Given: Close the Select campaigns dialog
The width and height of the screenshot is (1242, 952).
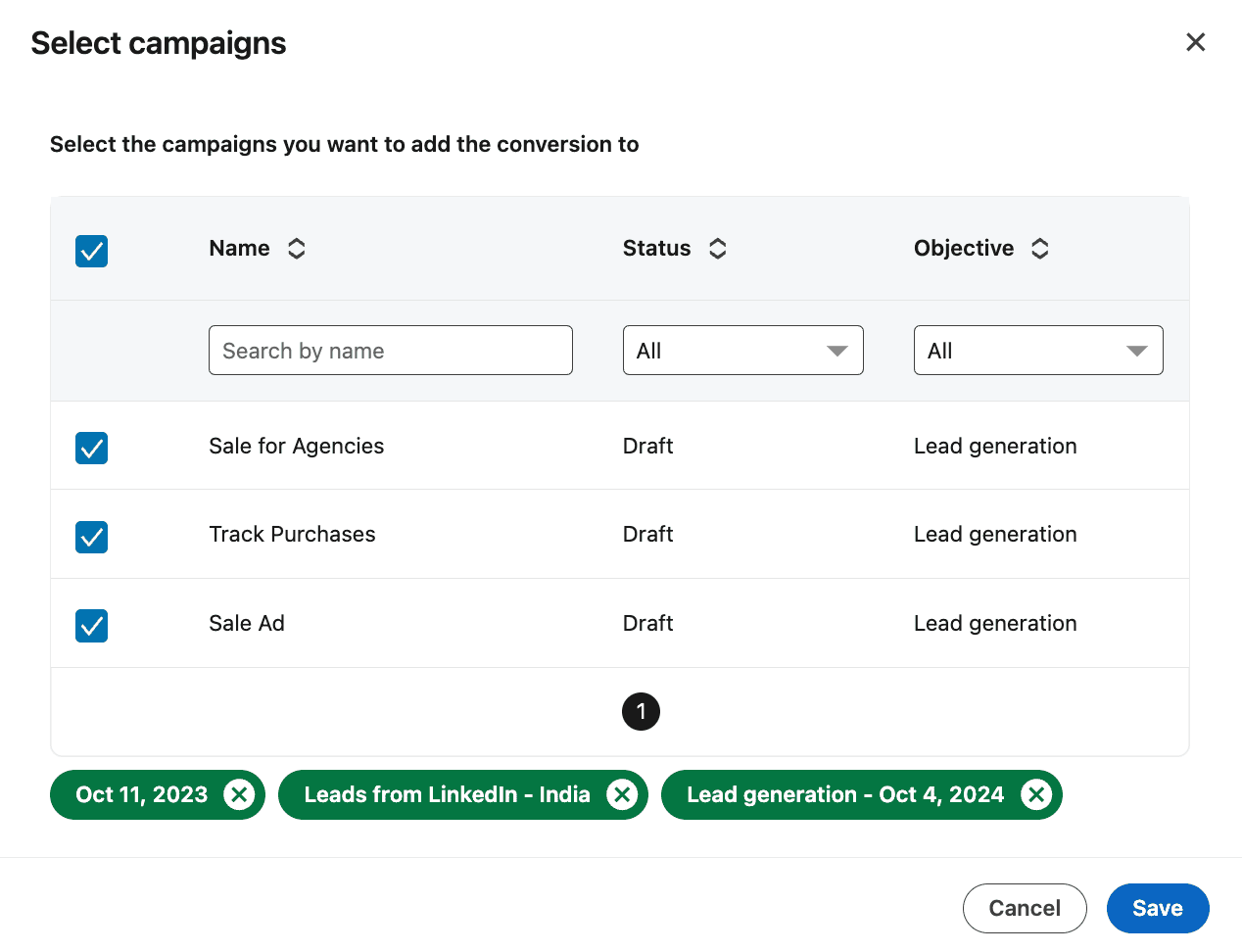Looking at the screenshot, I should click(1195, 42).
